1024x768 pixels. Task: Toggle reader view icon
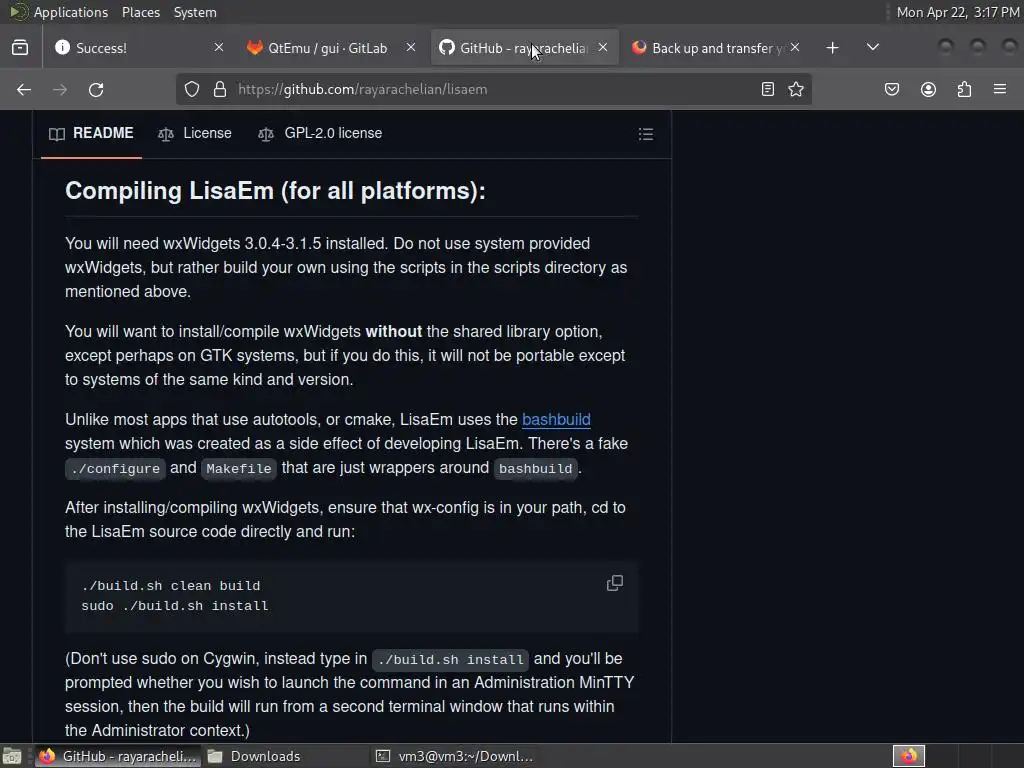(768, 89)
